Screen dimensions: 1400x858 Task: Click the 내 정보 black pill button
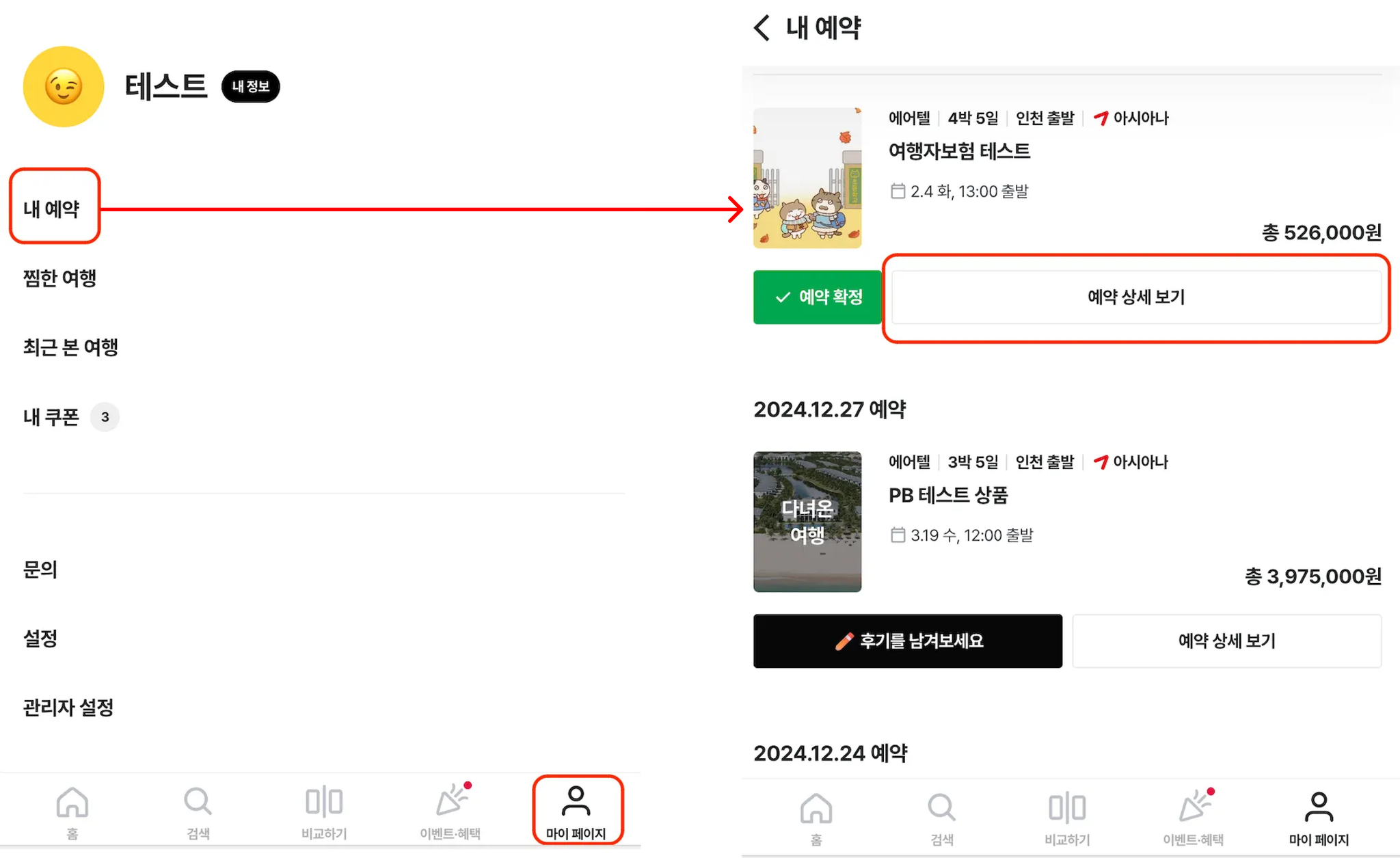pyautogui.click(x=250, y=86)
